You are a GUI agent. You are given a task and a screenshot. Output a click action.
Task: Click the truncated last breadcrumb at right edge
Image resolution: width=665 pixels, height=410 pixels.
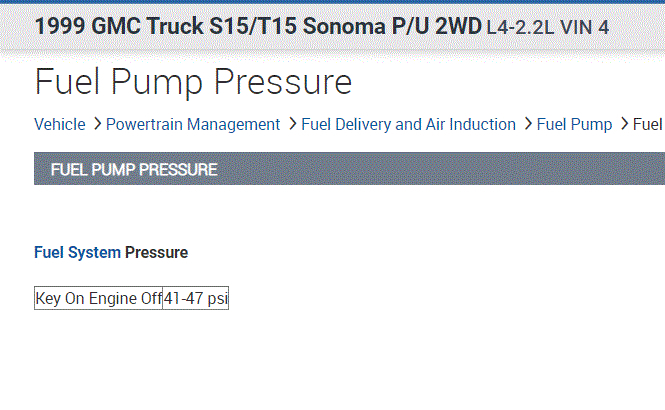click(649, 125)
